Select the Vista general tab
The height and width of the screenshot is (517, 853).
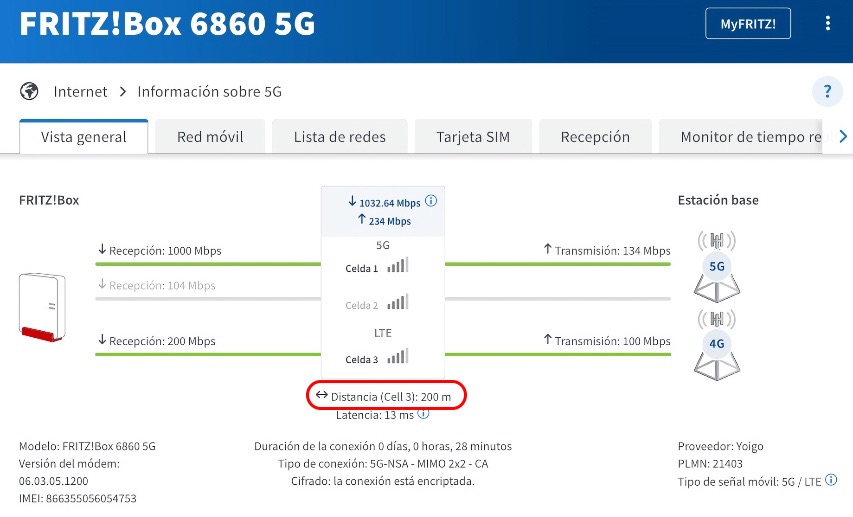point(84,137)
